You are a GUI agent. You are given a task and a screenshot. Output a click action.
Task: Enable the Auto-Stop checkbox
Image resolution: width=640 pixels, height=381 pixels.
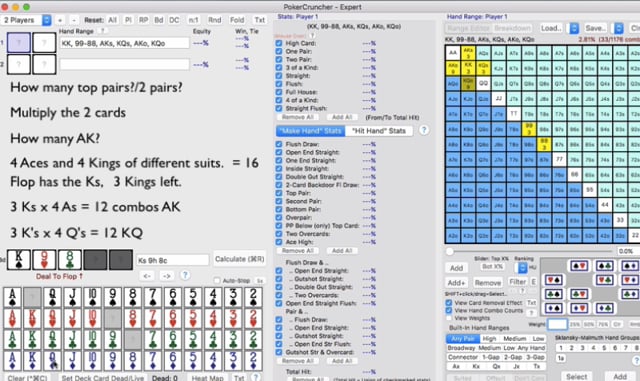(217, 281)
